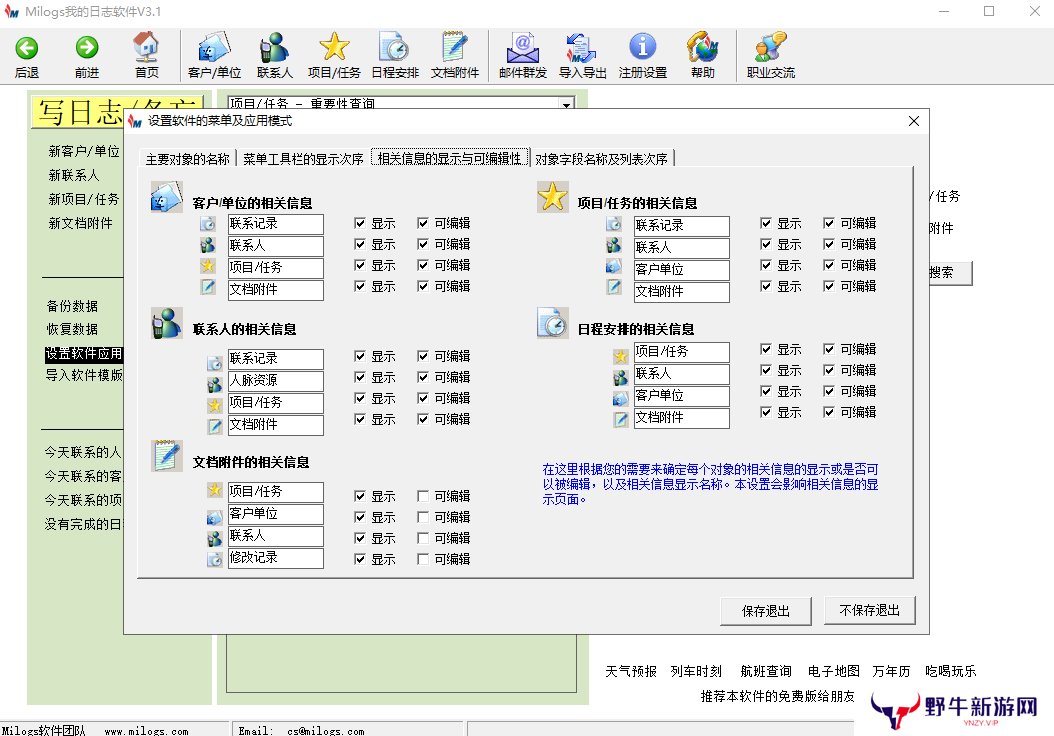Open 新文档附件 in left sidebar

click(81, 223)
